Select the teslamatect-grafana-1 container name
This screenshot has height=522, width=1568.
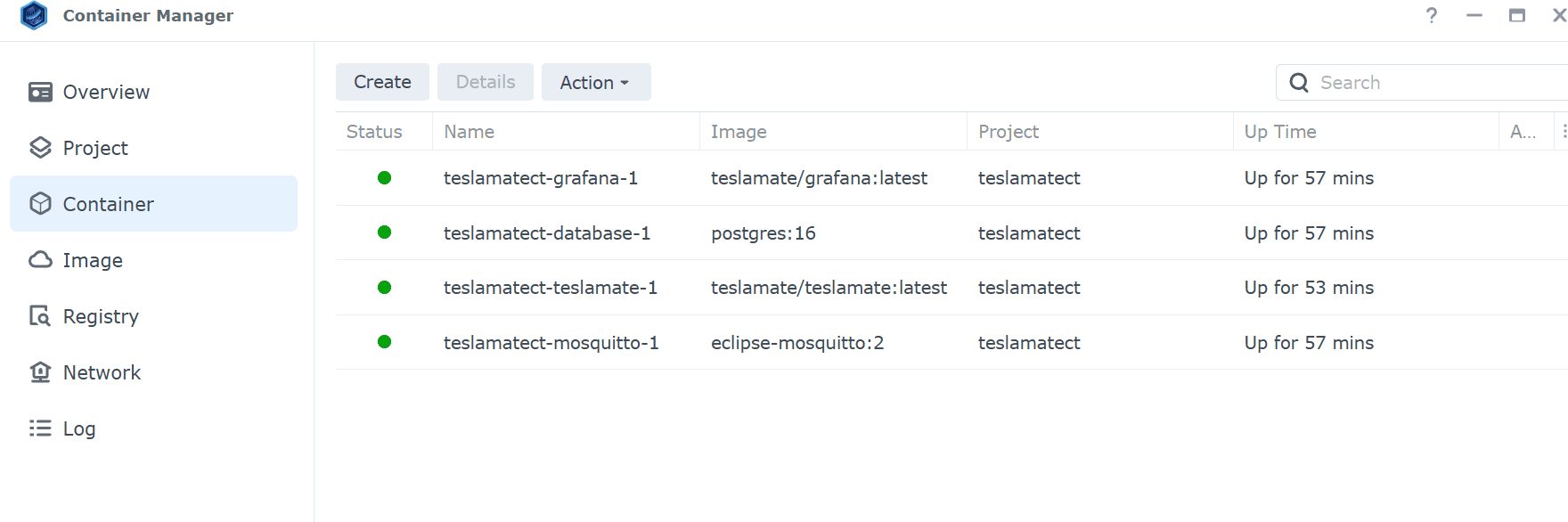tap(541, 178)
